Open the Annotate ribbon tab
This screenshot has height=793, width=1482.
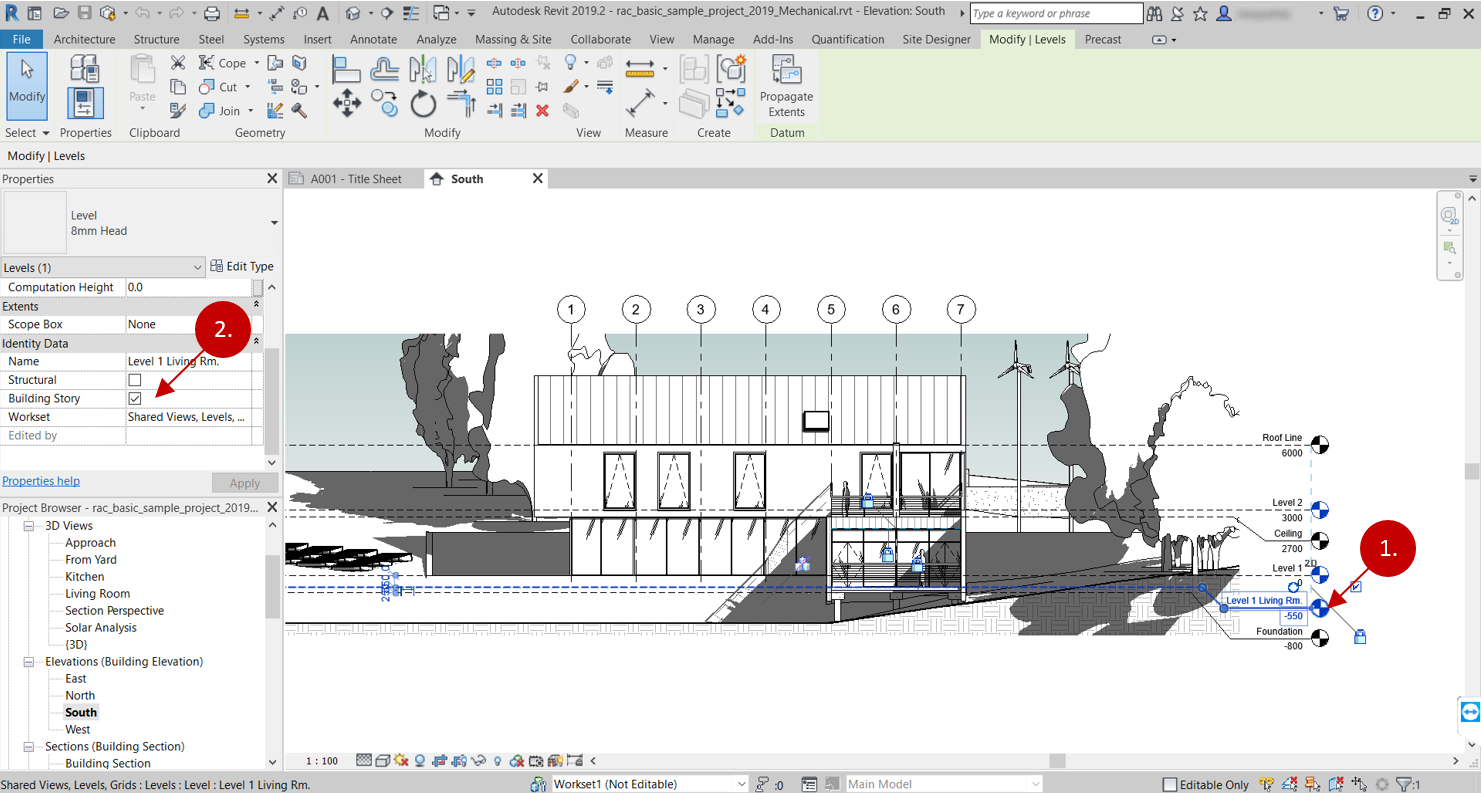point(373,40)
